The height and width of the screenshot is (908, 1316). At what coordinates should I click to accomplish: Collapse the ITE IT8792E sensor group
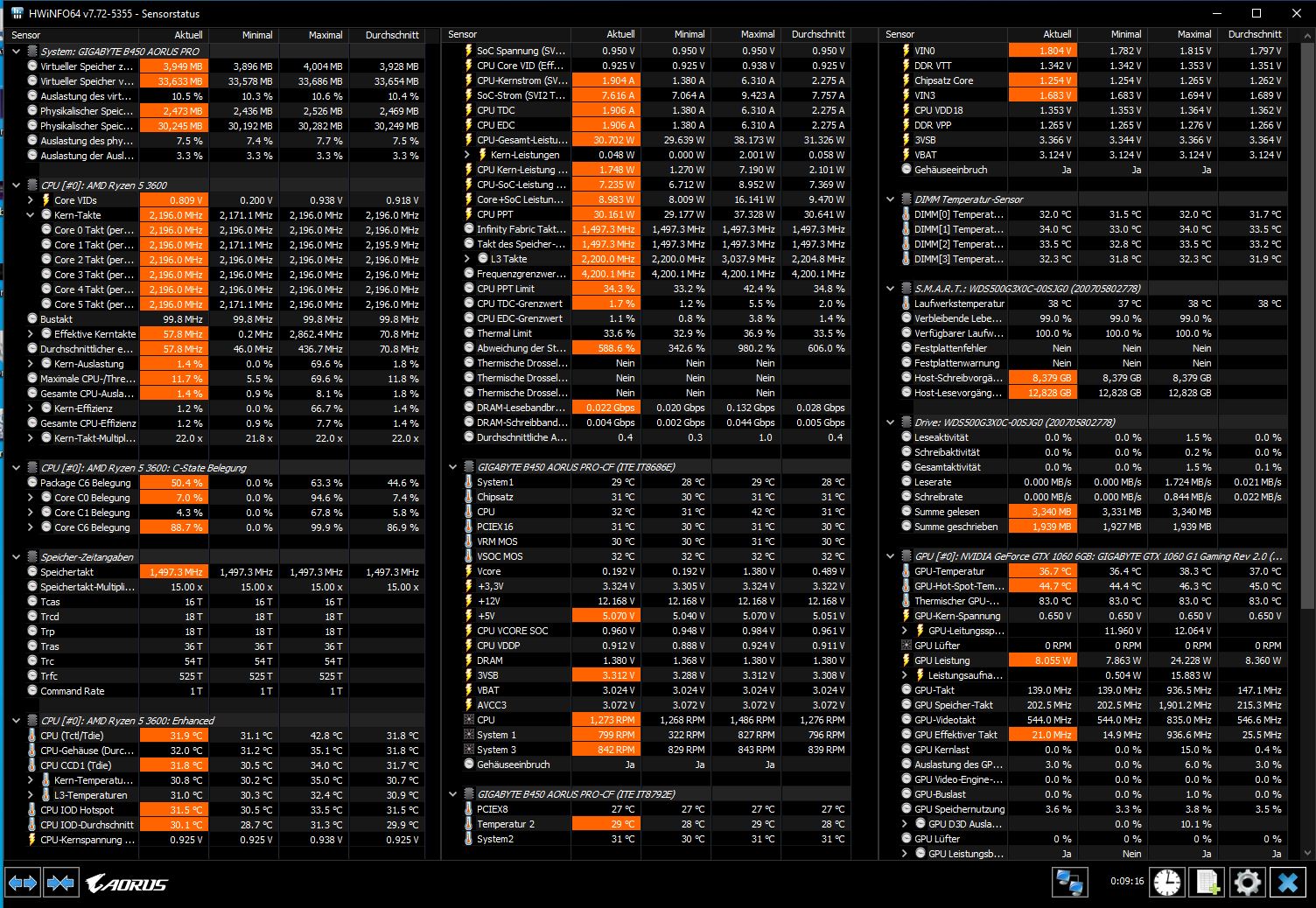point(452,794)
